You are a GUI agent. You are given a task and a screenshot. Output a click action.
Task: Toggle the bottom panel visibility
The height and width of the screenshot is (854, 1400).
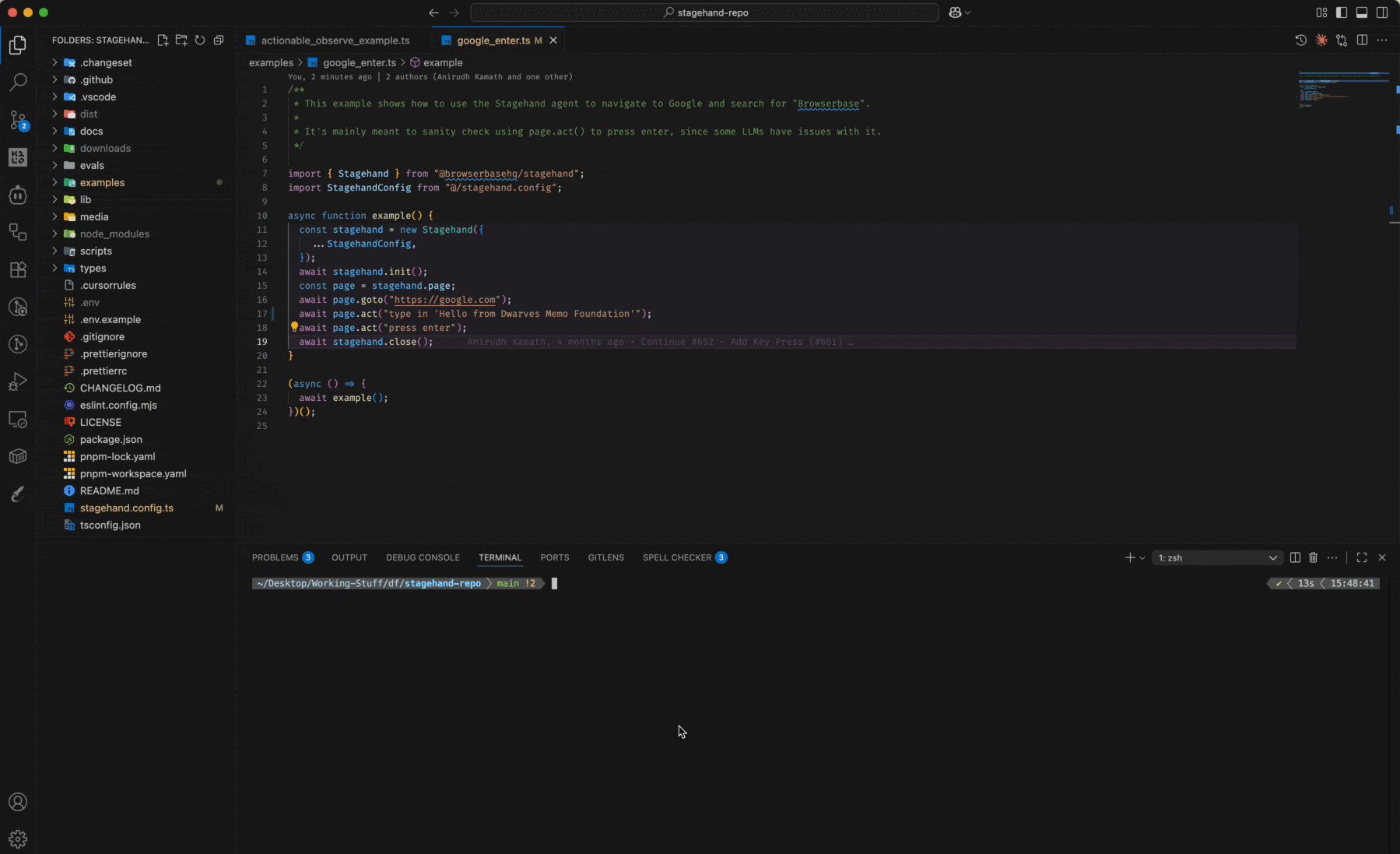[1362, 12]
